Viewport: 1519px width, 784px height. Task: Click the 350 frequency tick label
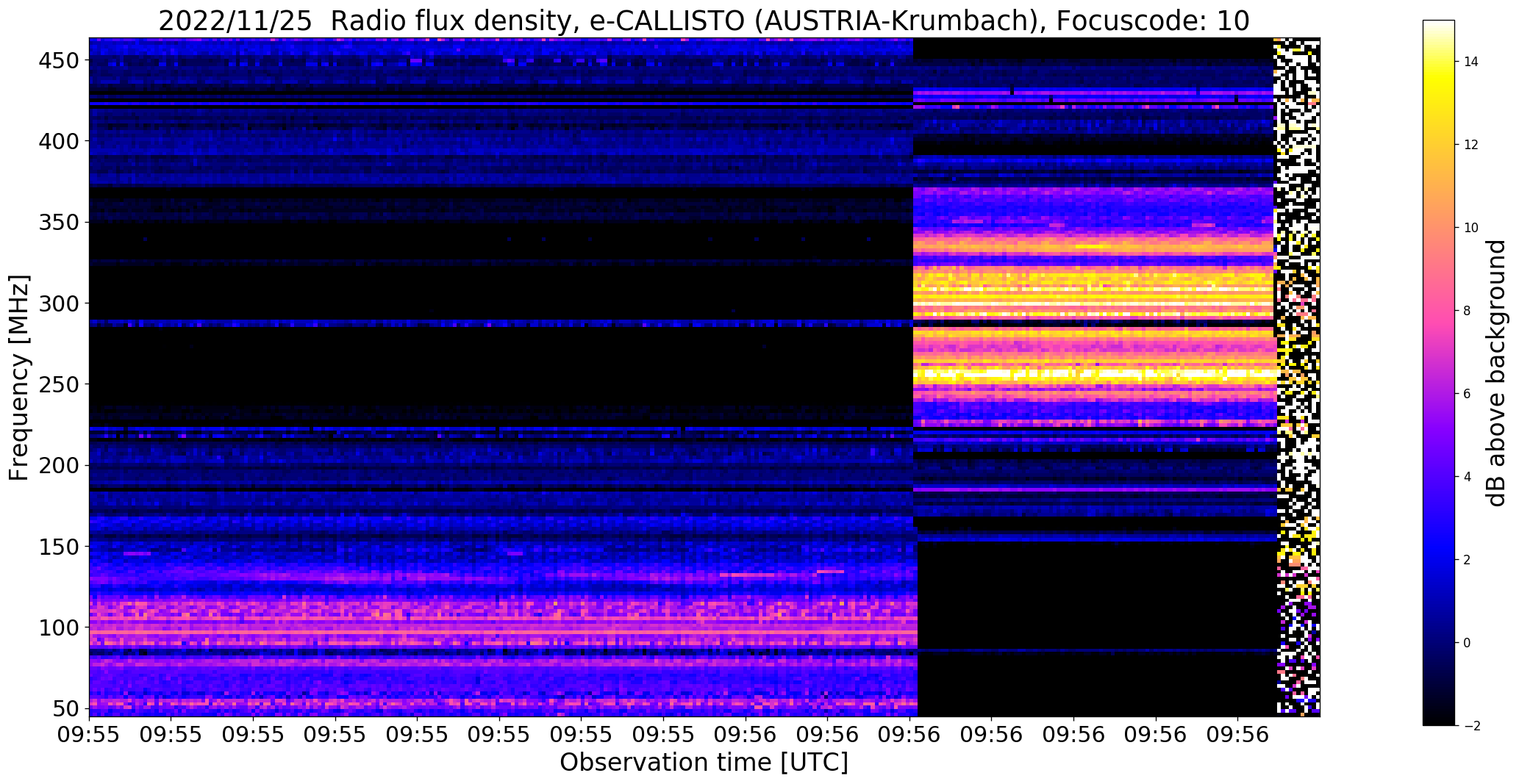coord(58,222)
